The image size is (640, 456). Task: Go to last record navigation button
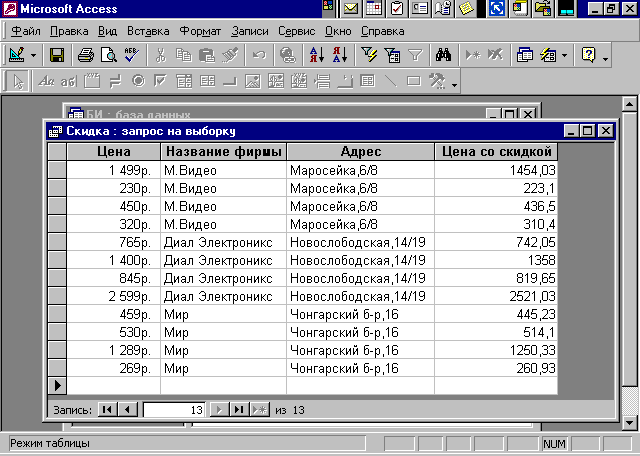coord(239,409)
